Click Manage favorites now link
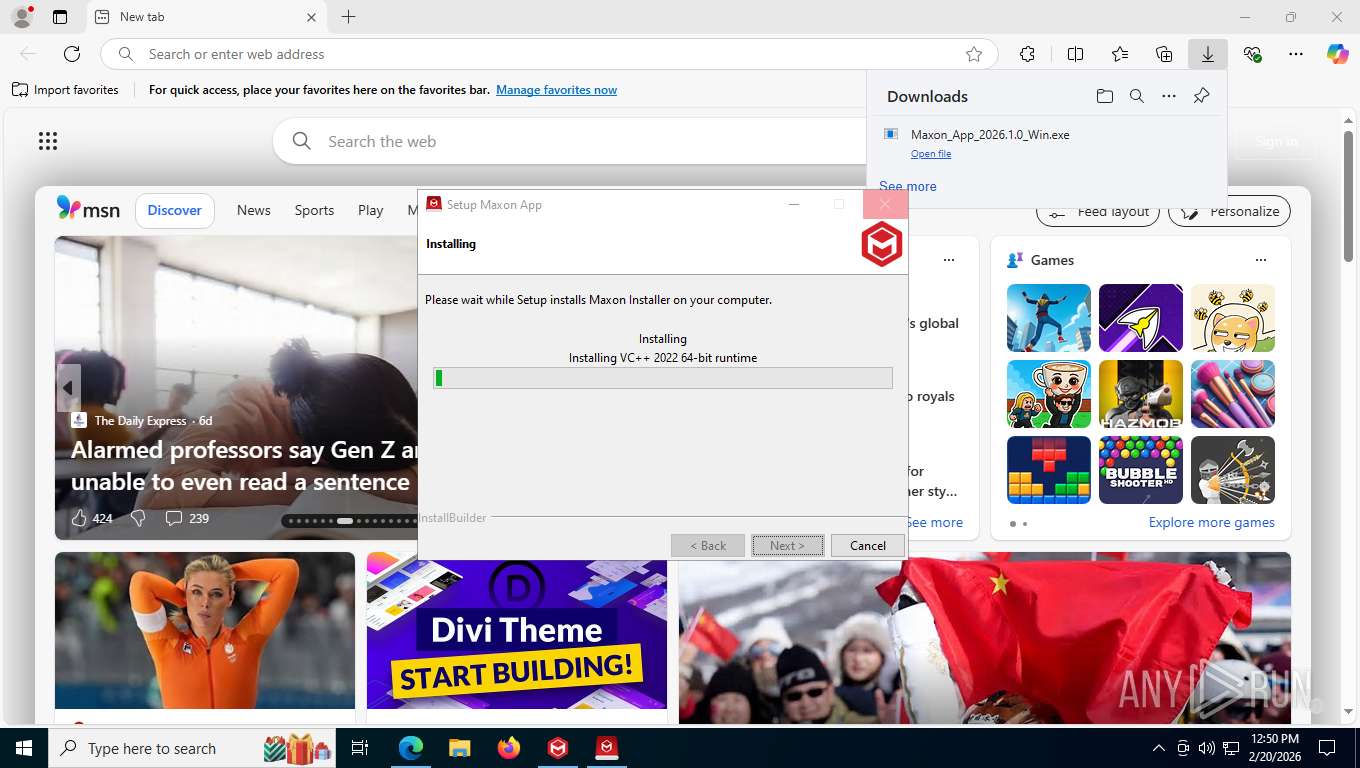 tap(556, 90)
